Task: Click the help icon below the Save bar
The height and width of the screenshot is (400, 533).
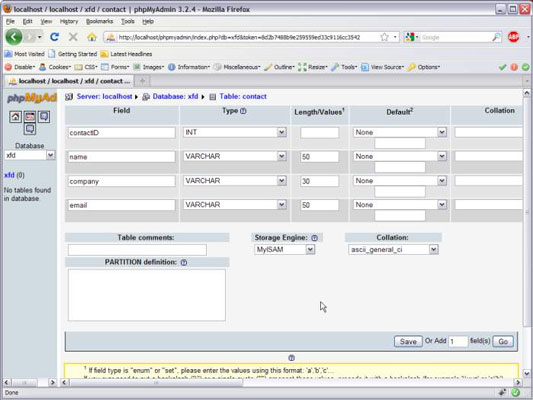Action: coord(291,358)
